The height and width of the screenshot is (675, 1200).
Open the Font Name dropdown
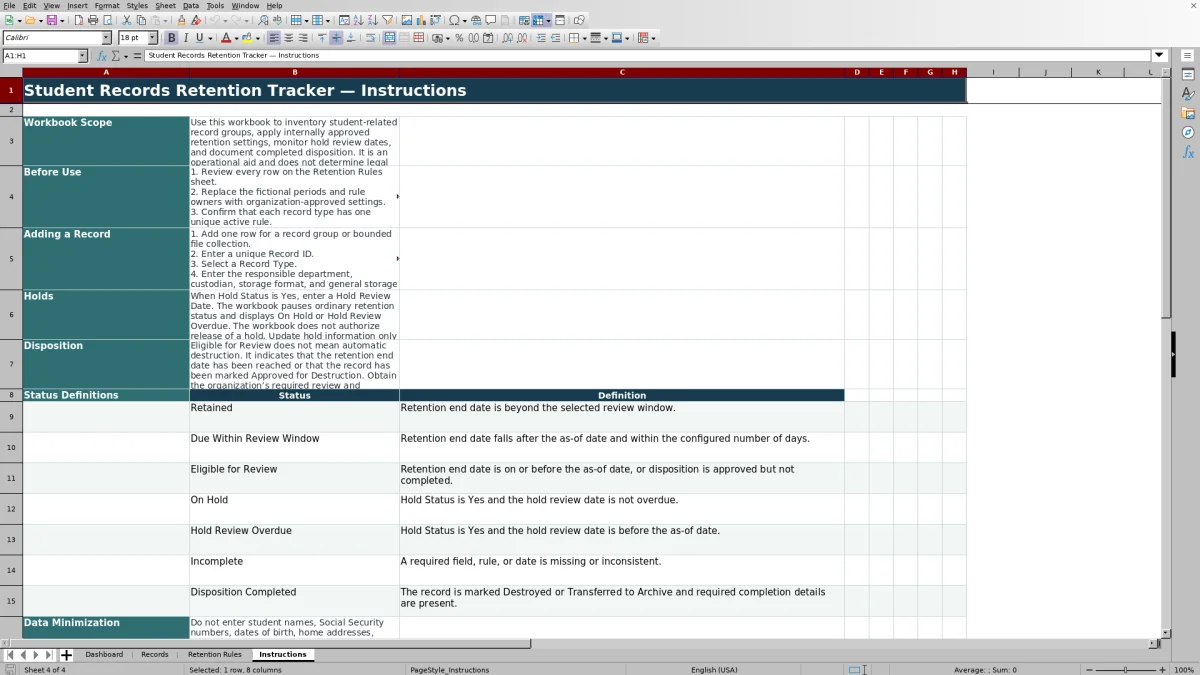click(107, 38)
